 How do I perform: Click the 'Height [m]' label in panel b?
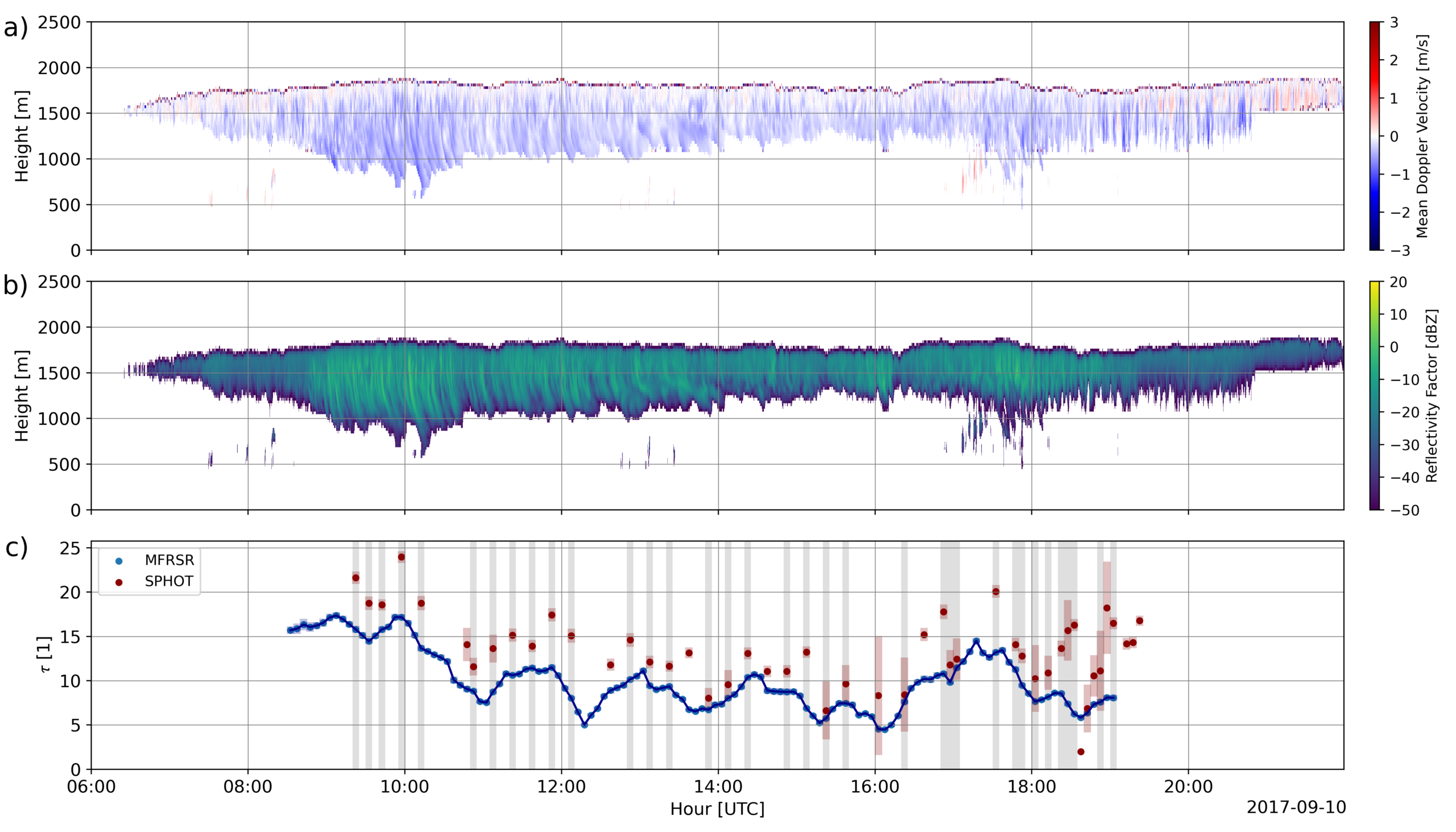coord(22,395)
